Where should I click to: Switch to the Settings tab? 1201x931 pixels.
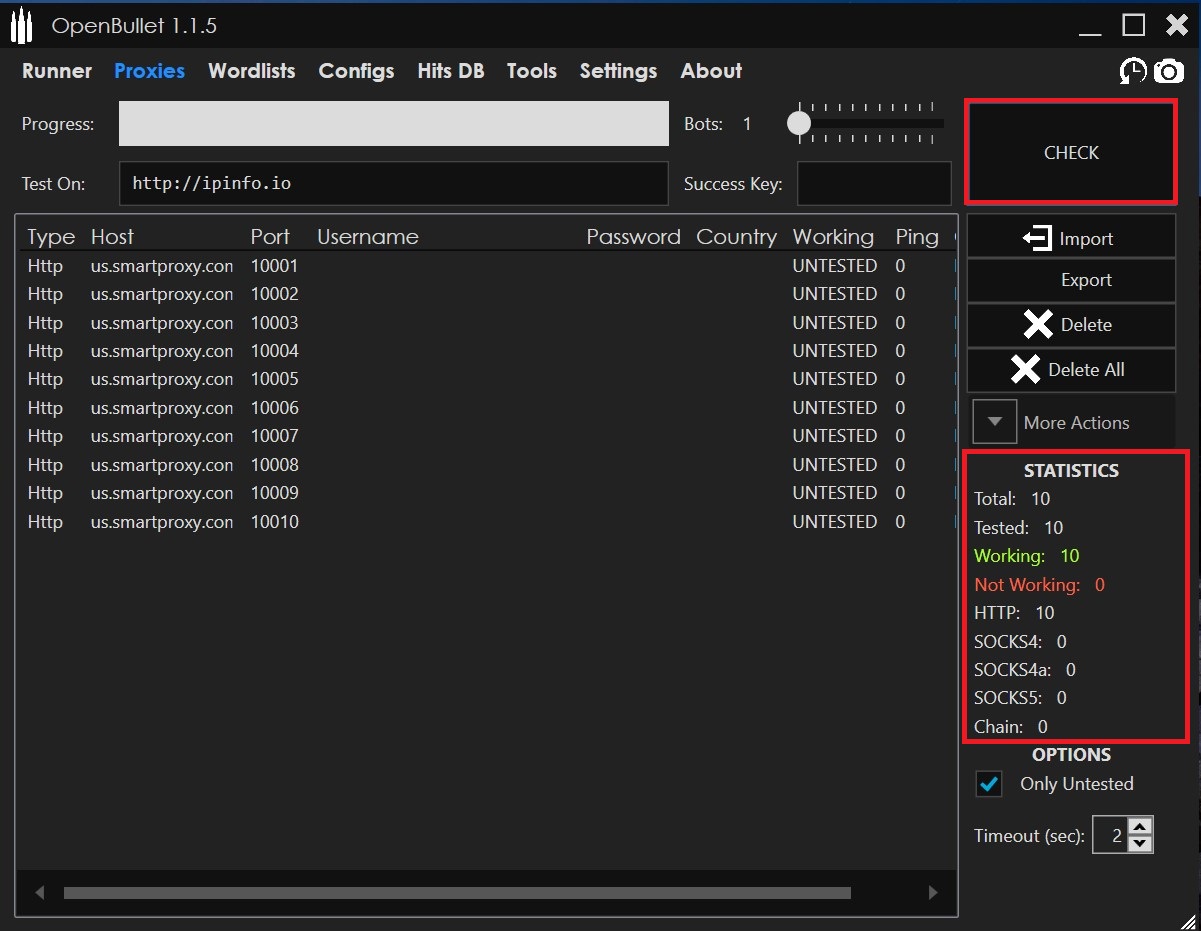[618, 71]
